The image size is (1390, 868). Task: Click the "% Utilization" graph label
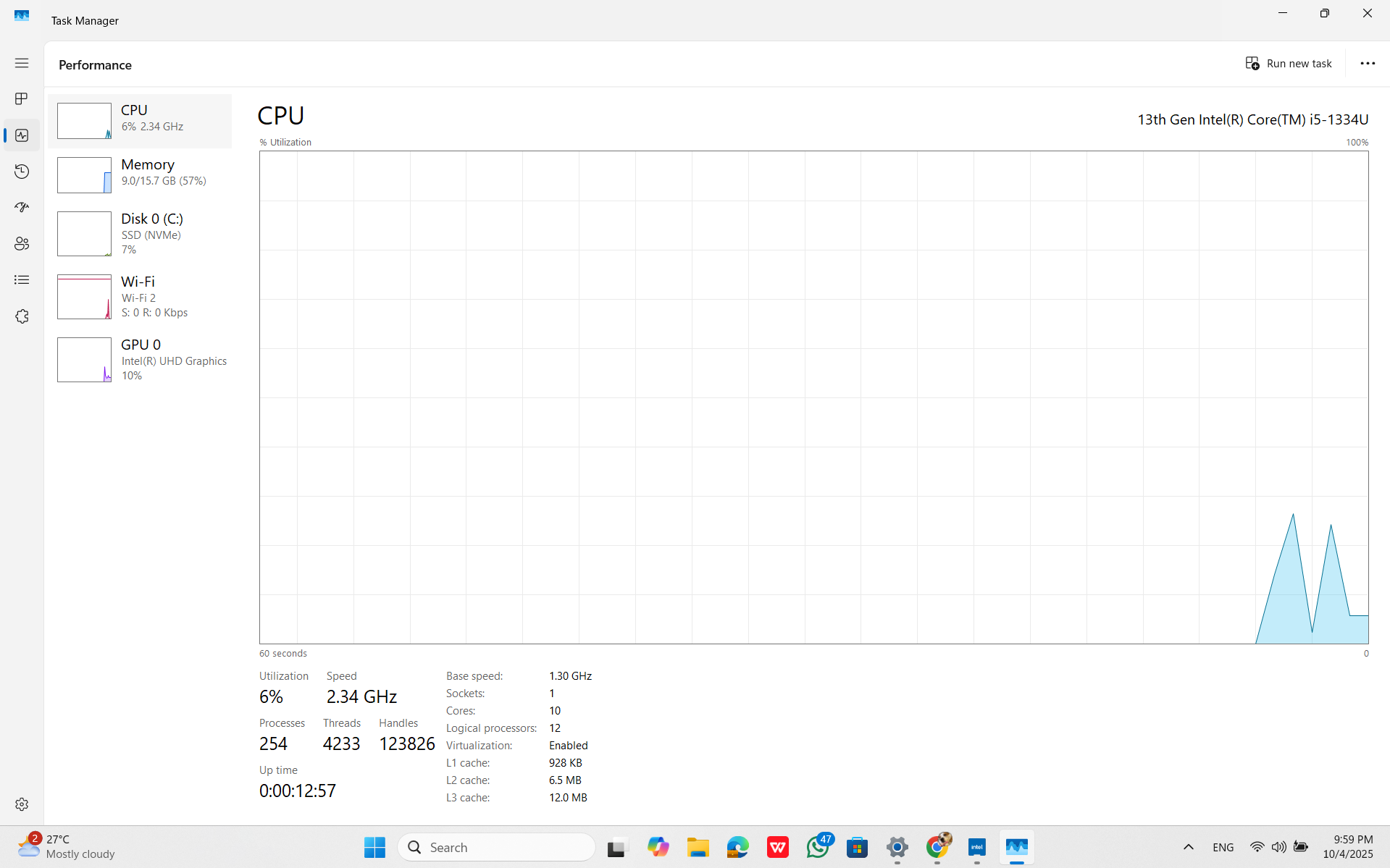pos(285,143)
